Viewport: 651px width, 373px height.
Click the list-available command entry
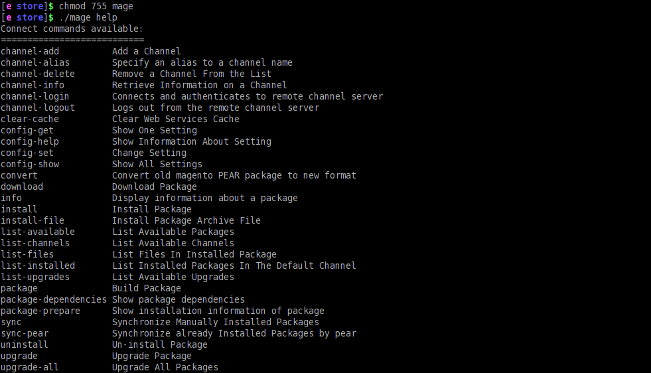[x=38, y=231]
